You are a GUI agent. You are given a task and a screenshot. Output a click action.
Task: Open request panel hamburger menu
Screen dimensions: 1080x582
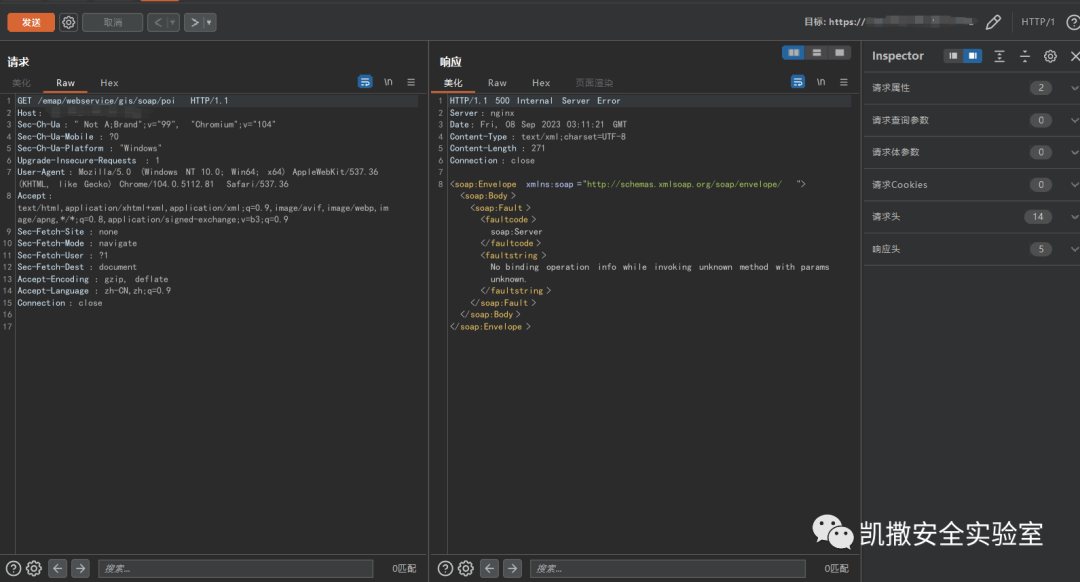tap(411, 82)
